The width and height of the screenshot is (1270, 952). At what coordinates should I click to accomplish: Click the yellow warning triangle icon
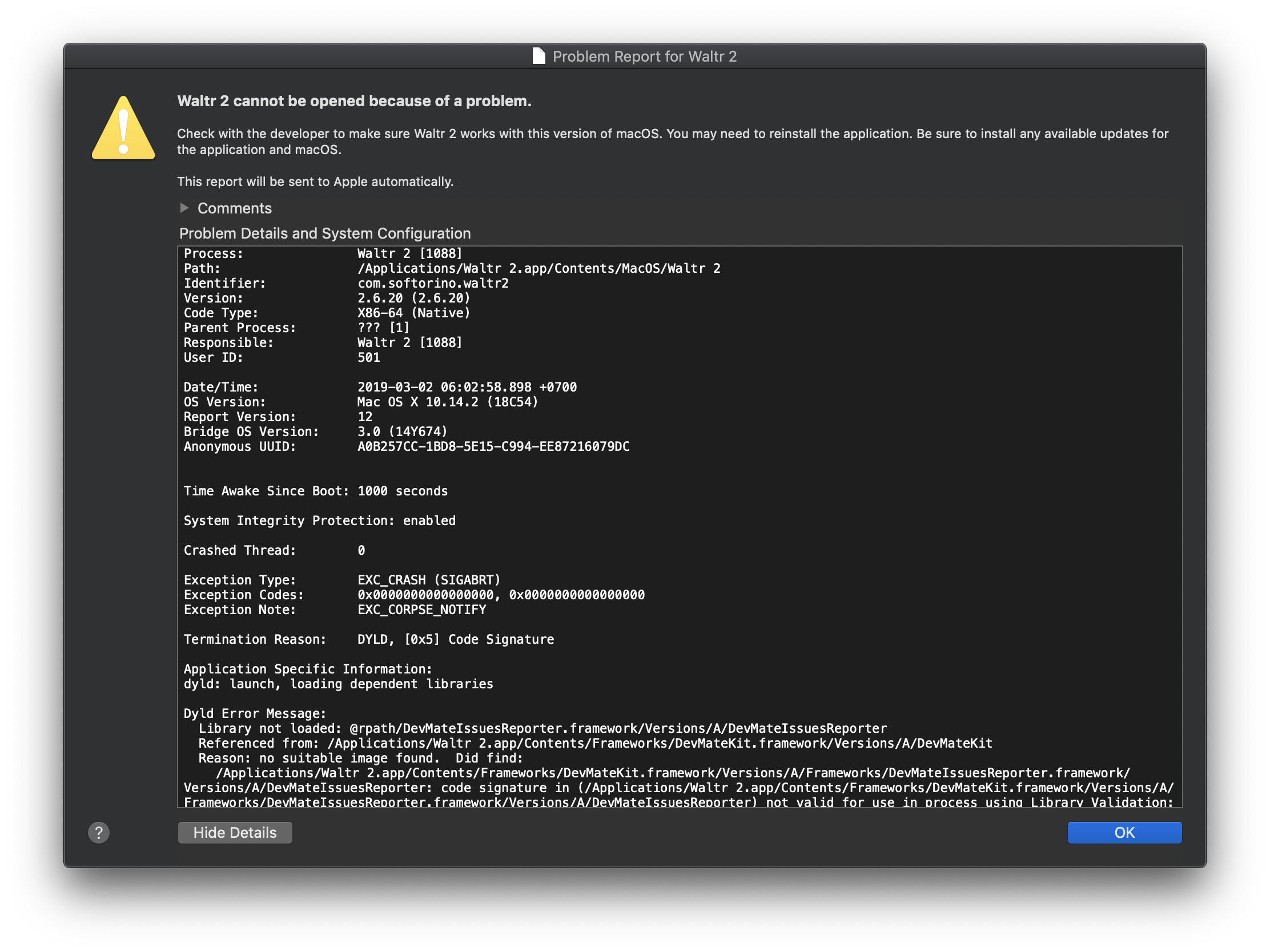click(x=122, y=130)
